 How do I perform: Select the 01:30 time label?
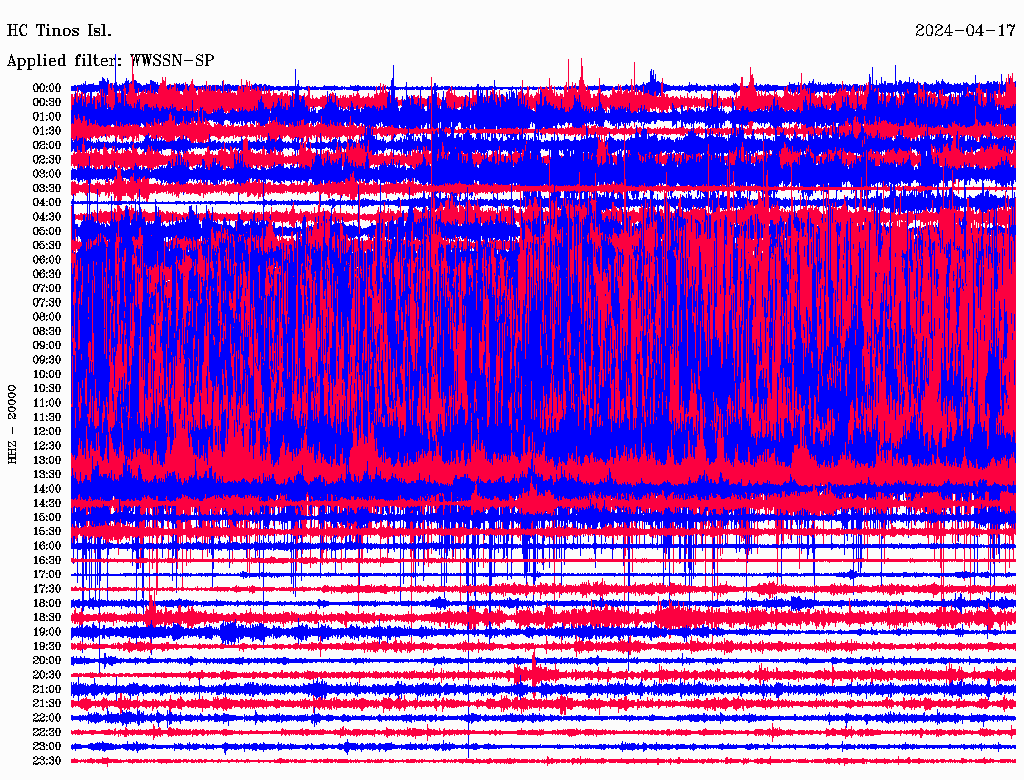point(47,131)
